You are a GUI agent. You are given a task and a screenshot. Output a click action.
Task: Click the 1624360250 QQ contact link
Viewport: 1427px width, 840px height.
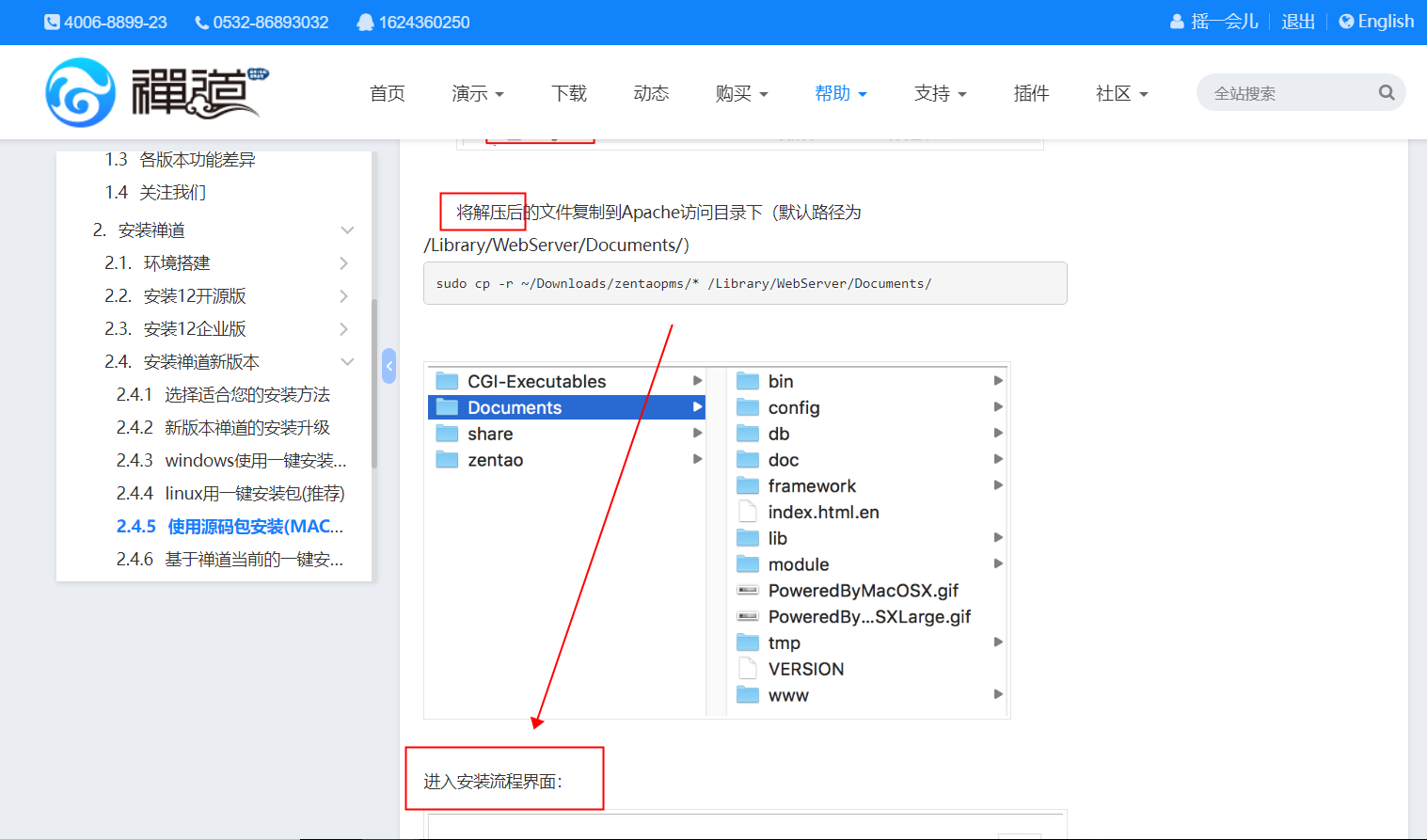414,23
